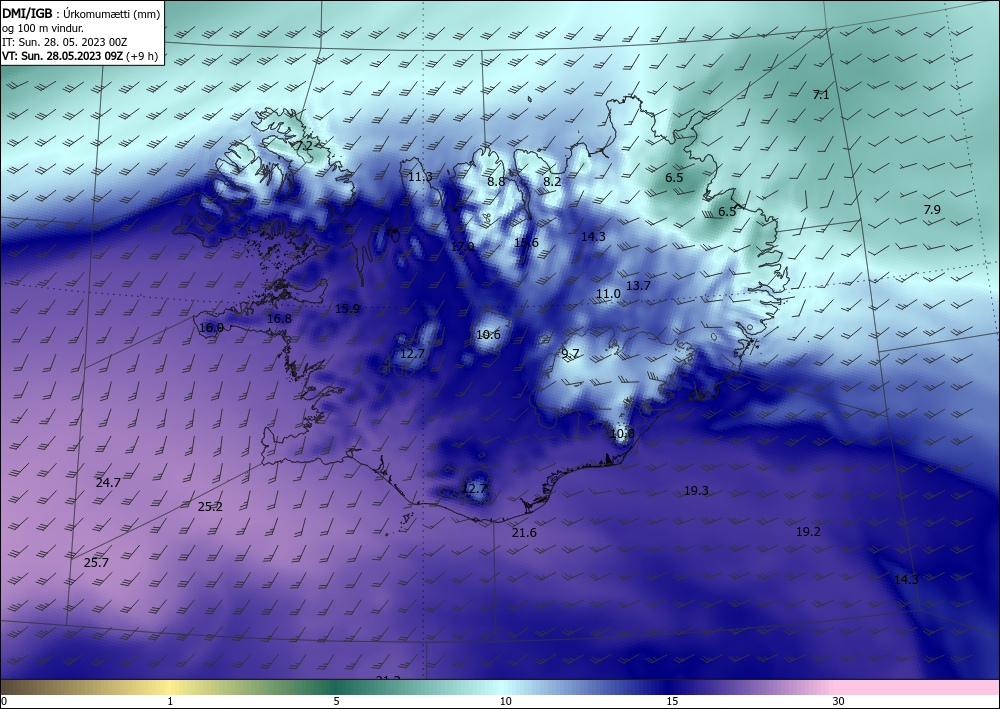Screen dimensions: 1000x709
Task: Click the 'og 100 m vindur.' caption line
Action: (x=43, y=28)
